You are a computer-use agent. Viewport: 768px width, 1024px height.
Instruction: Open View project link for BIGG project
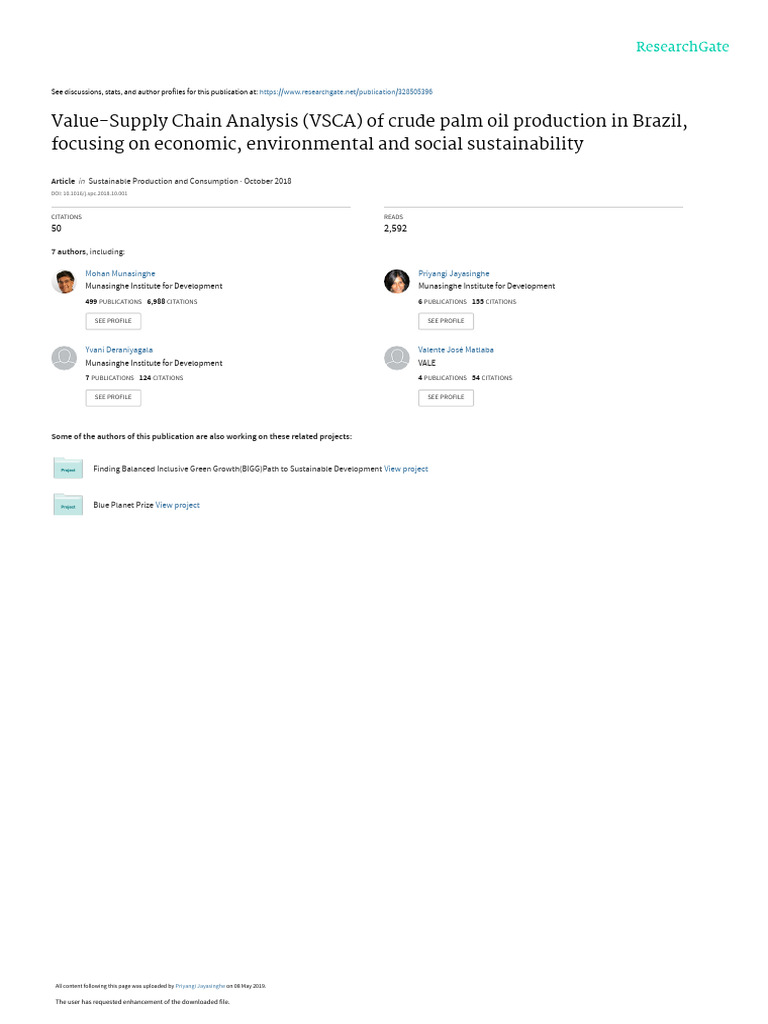point(406,469)
